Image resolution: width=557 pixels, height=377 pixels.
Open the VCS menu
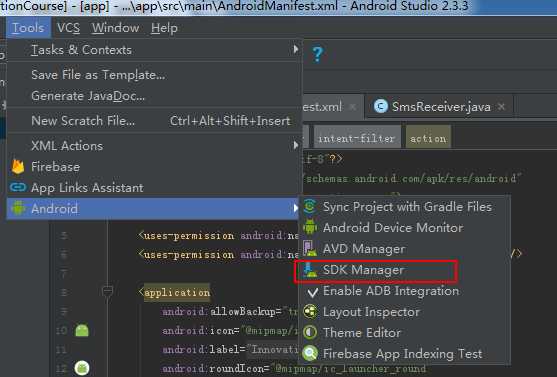(68, 28)
